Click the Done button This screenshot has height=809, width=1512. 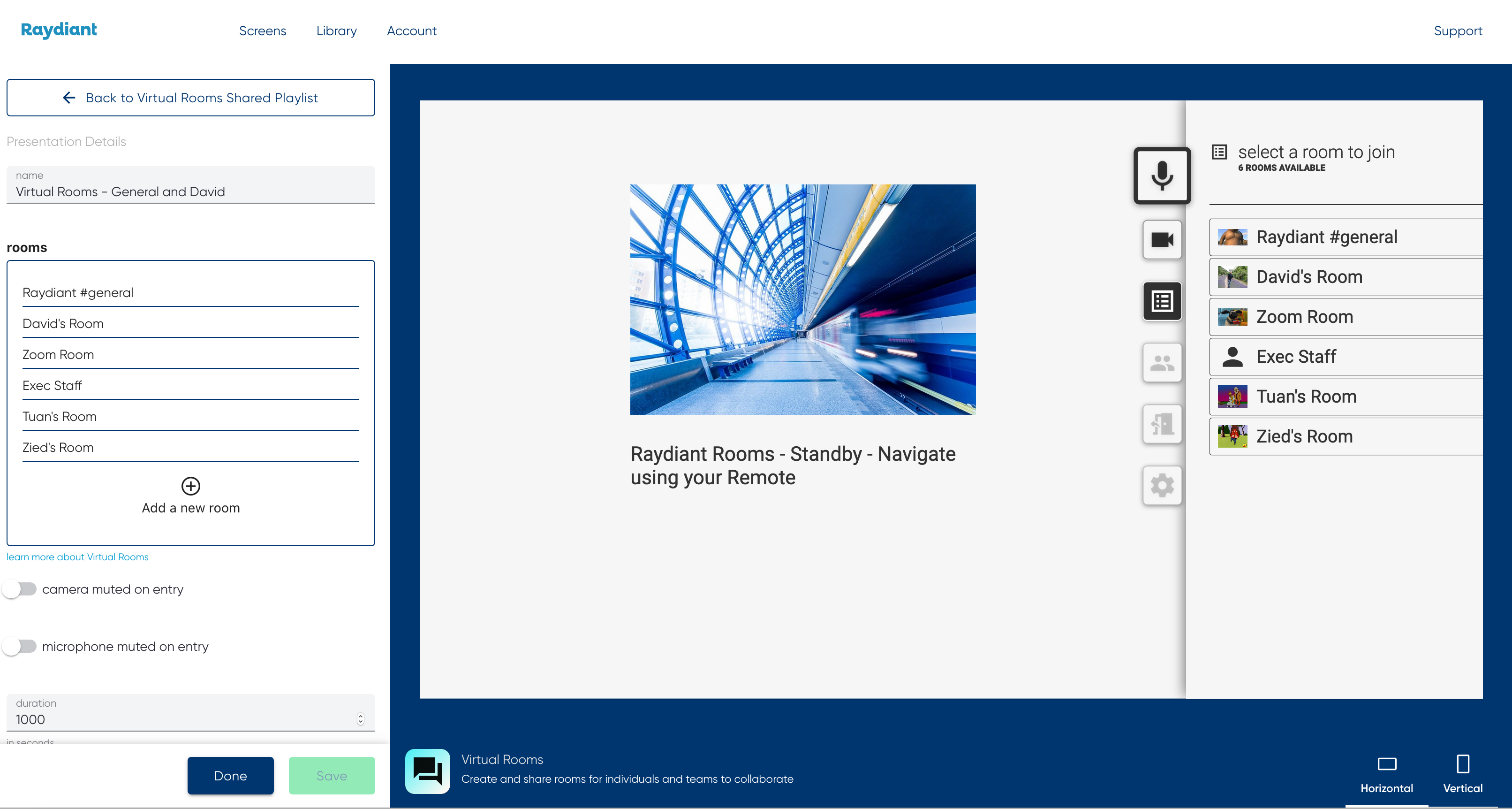230,776
